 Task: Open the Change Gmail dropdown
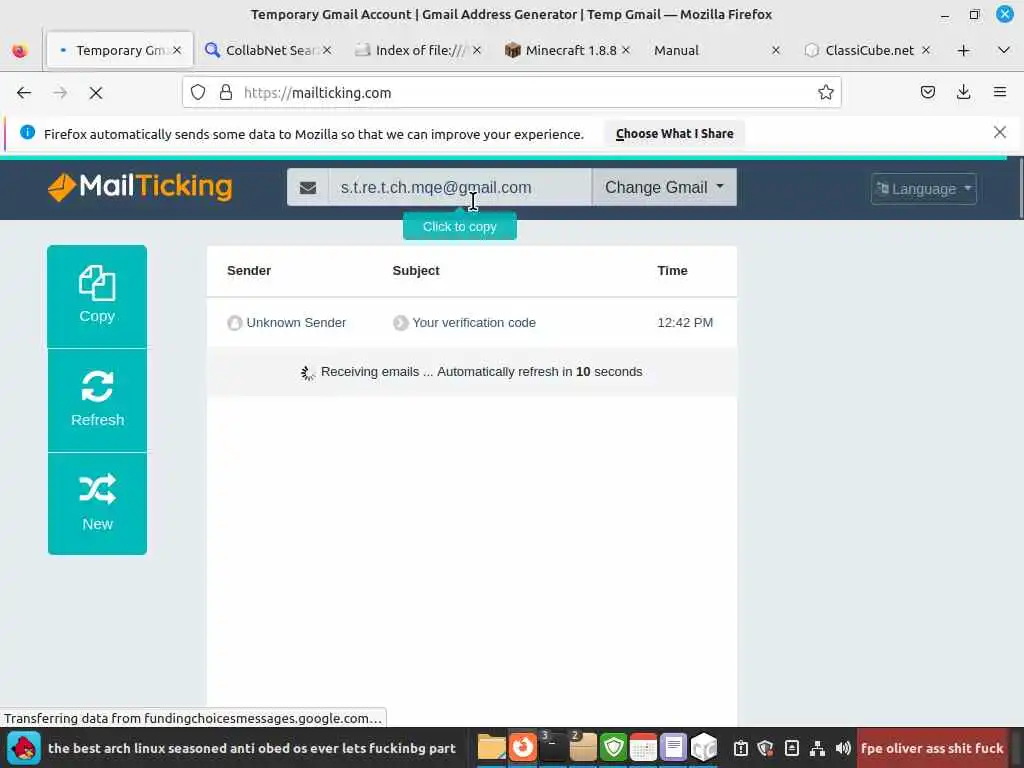pos(664,187)
